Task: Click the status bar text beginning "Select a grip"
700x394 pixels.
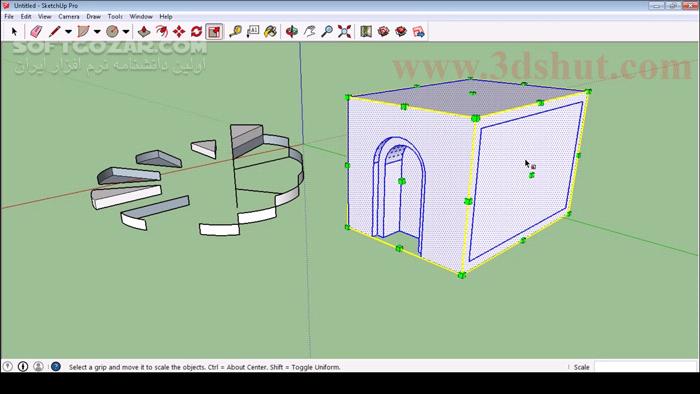Action: [x=204, y=367]
